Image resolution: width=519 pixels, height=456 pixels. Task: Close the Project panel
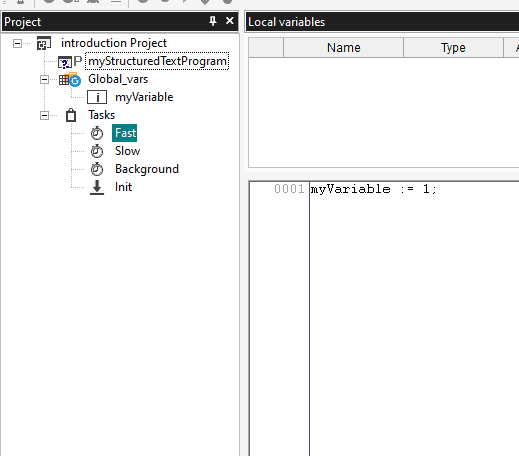click(230, 21)
